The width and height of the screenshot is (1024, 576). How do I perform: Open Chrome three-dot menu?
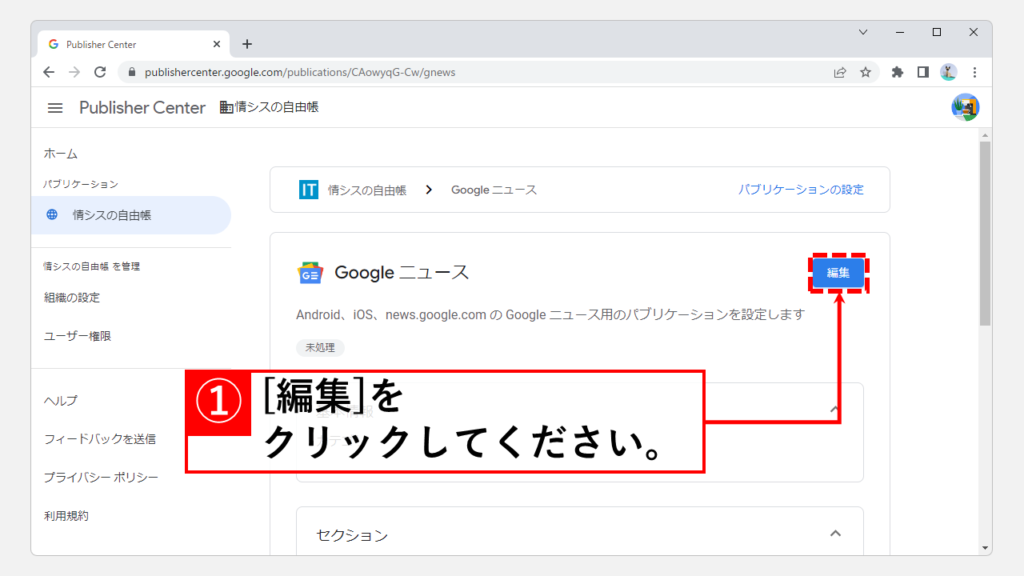pos(974,72)
